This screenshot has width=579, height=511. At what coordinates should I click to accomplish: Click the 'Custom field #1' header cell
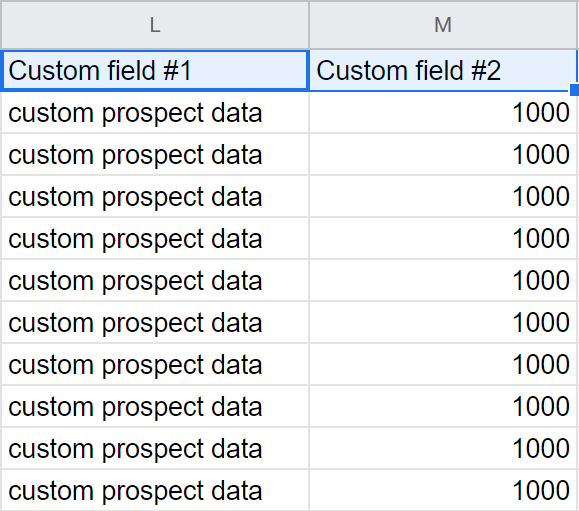pyautogui.click(x=155, y=71)
